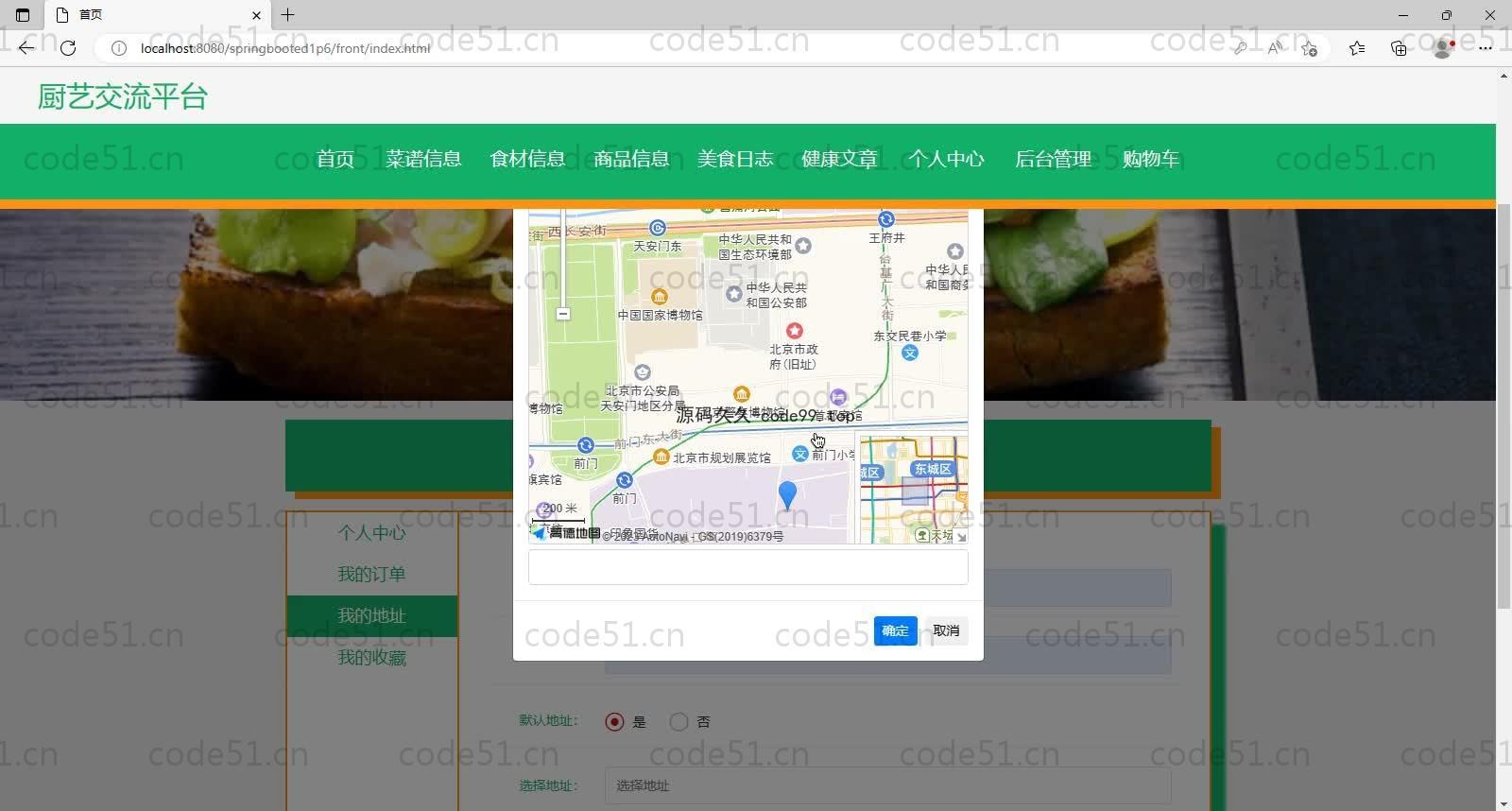1512x811 pixels.
Task: Click the read aloud icon
Action: click(1275, 48)
